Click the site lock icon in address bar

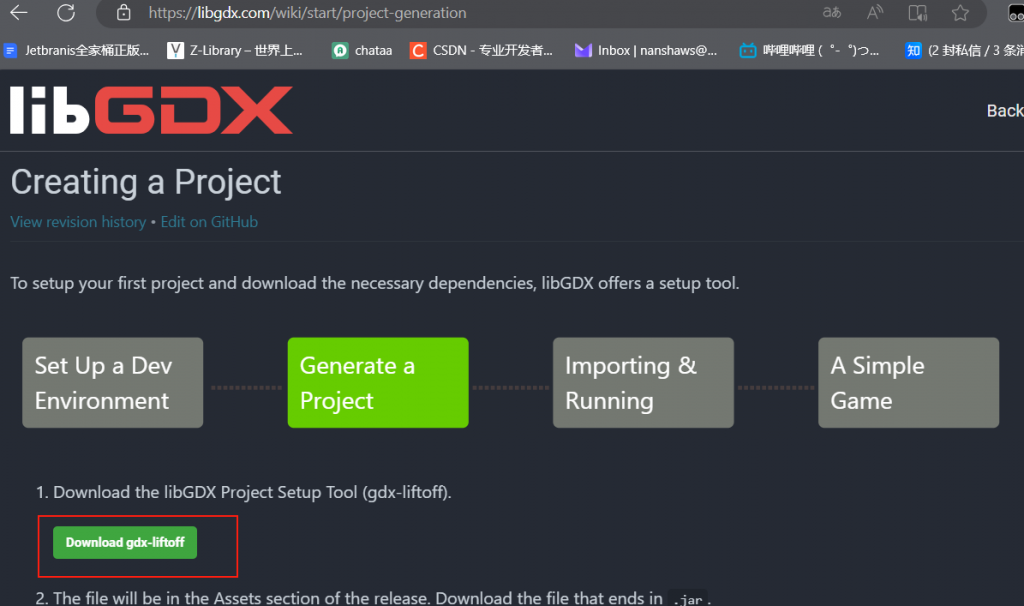coord(124,13)
